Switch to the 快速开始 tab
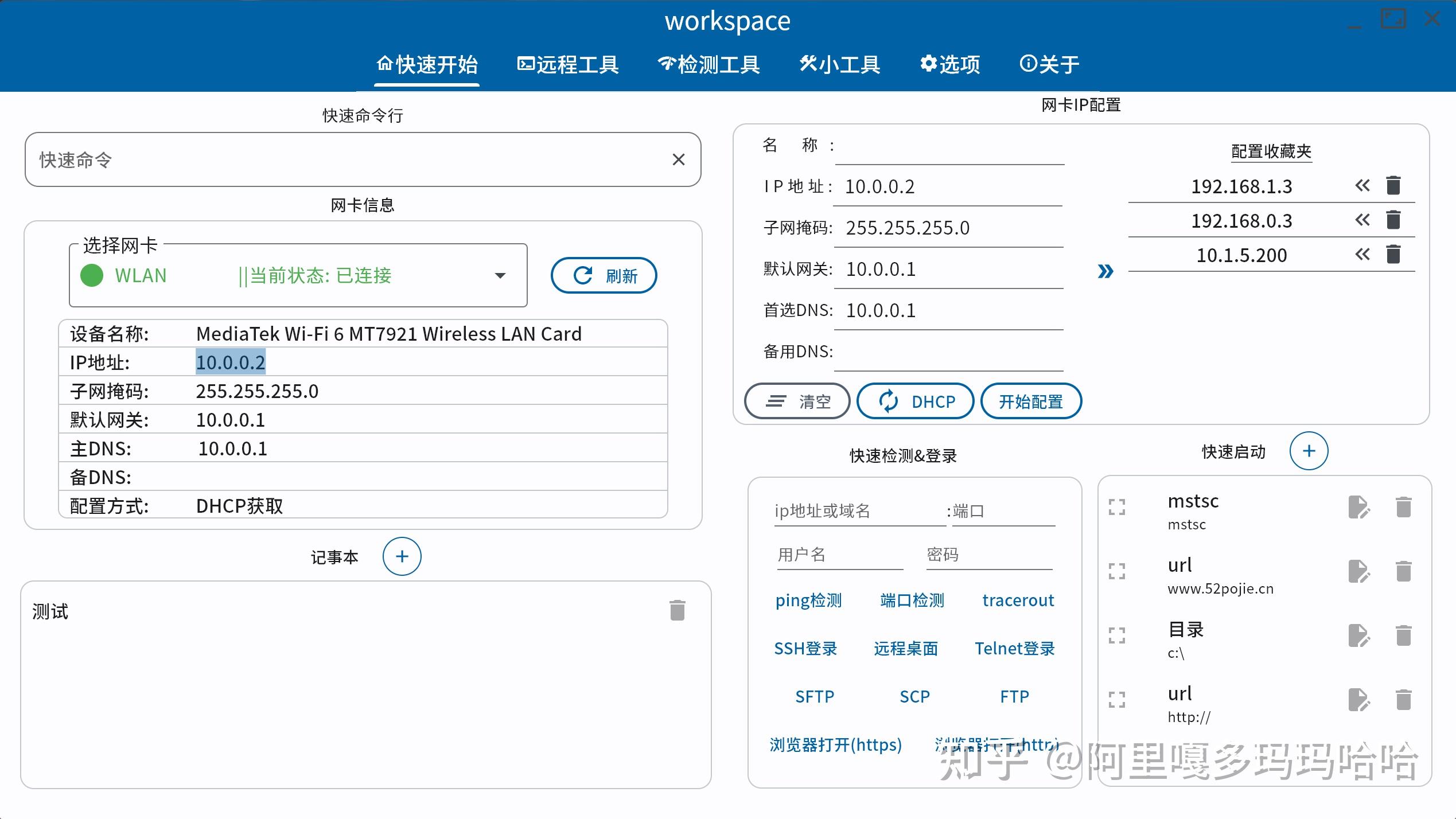Image resolution: width=1456 pixels, height=819 pixels. coord(427,64)
